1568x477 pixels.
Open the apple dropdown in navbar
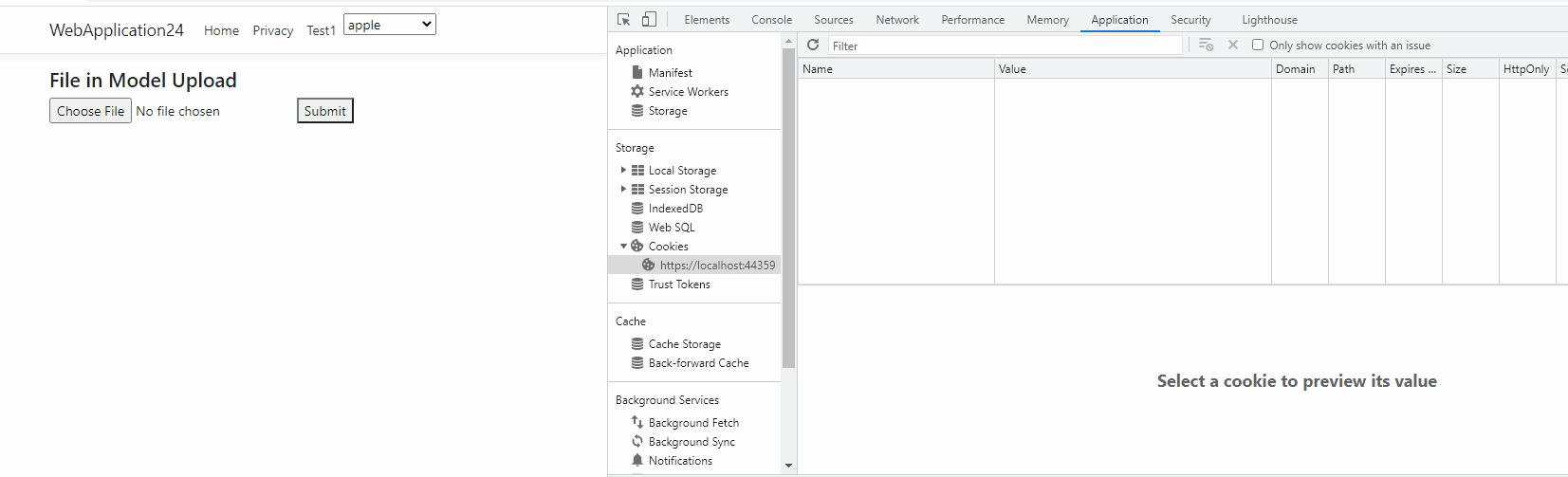[390, 25]
